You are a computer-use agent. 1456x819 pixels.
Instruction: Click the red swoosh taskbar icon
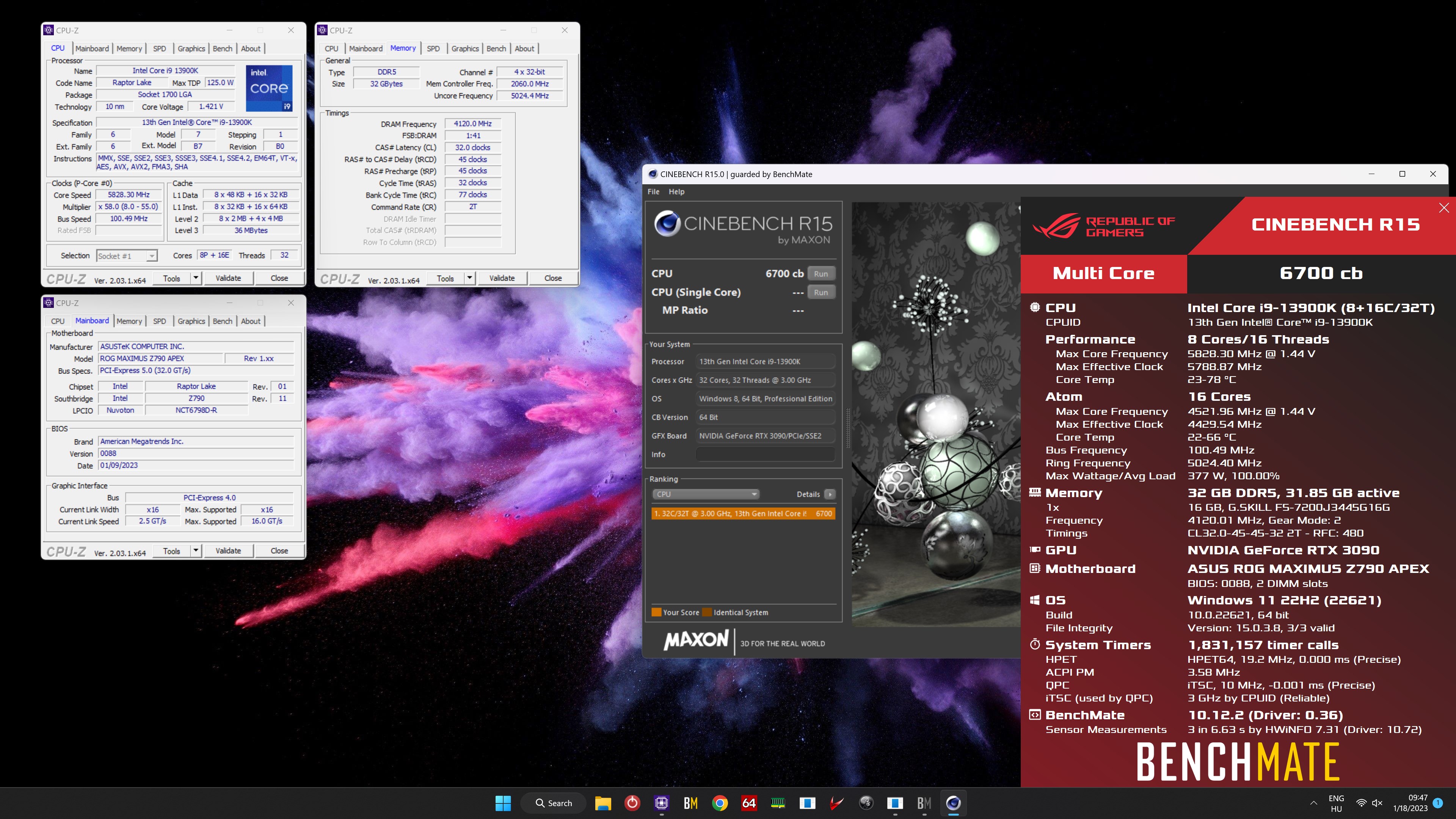pos(836,803)
